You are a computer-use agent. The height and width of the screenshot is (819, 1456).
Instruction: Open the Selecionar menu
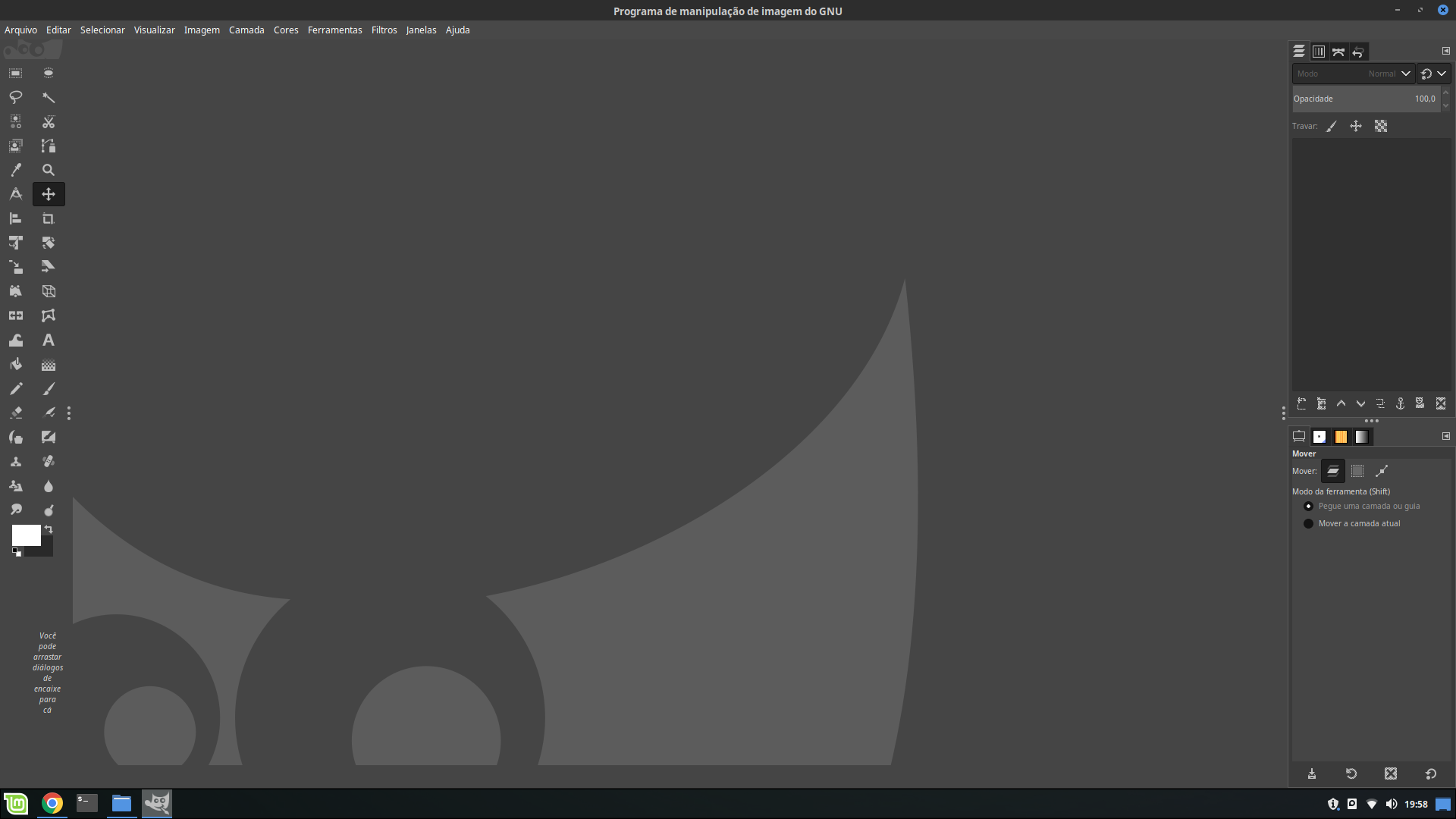102,30
